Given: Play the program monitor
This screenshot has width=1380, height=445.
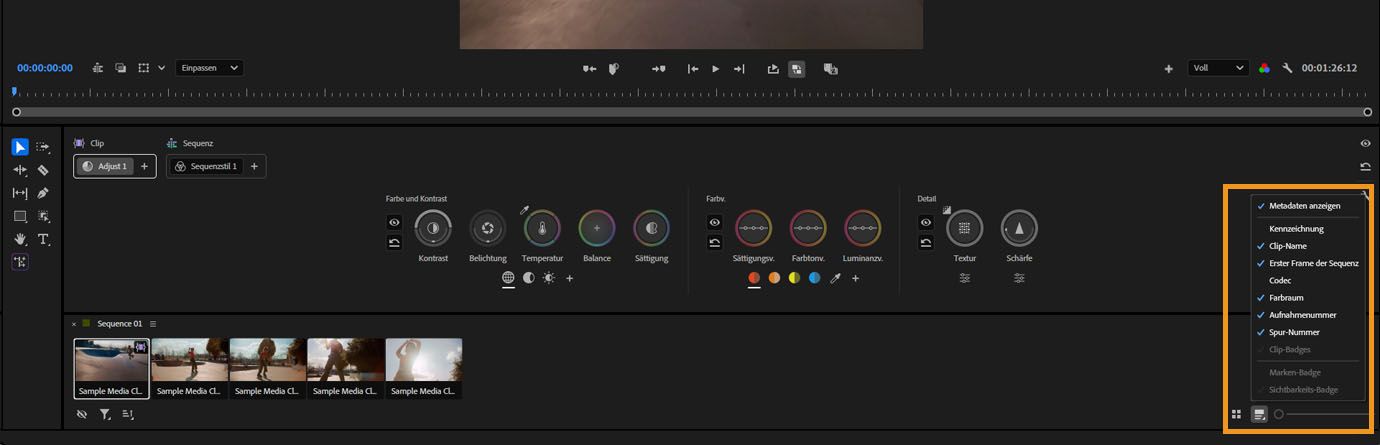Looking at the screenshot, I should pos(716,68).
